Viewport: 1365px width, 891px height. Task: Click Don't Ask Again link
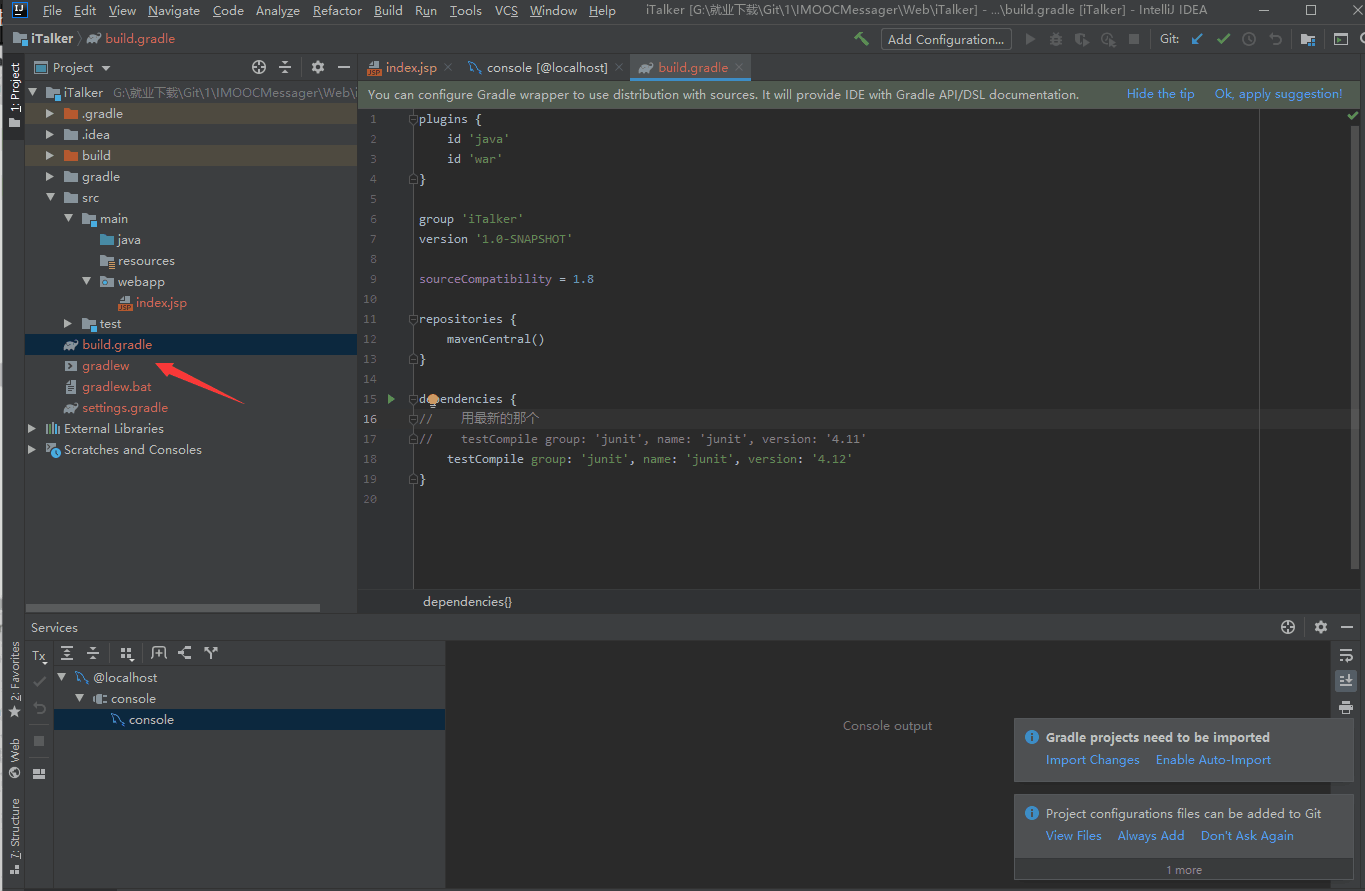(1247, 836)
